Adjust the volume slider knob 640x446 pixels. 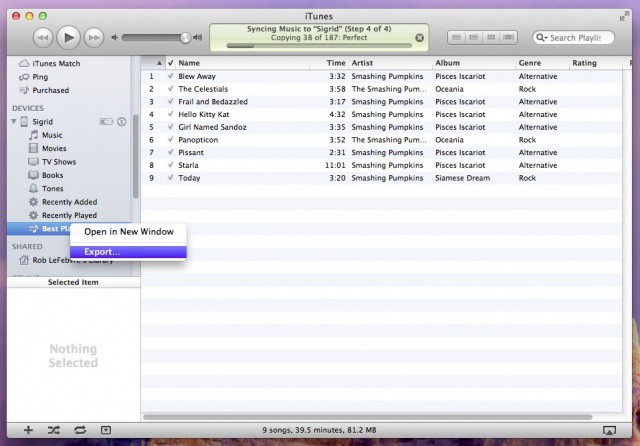click(x=185, y=38)
